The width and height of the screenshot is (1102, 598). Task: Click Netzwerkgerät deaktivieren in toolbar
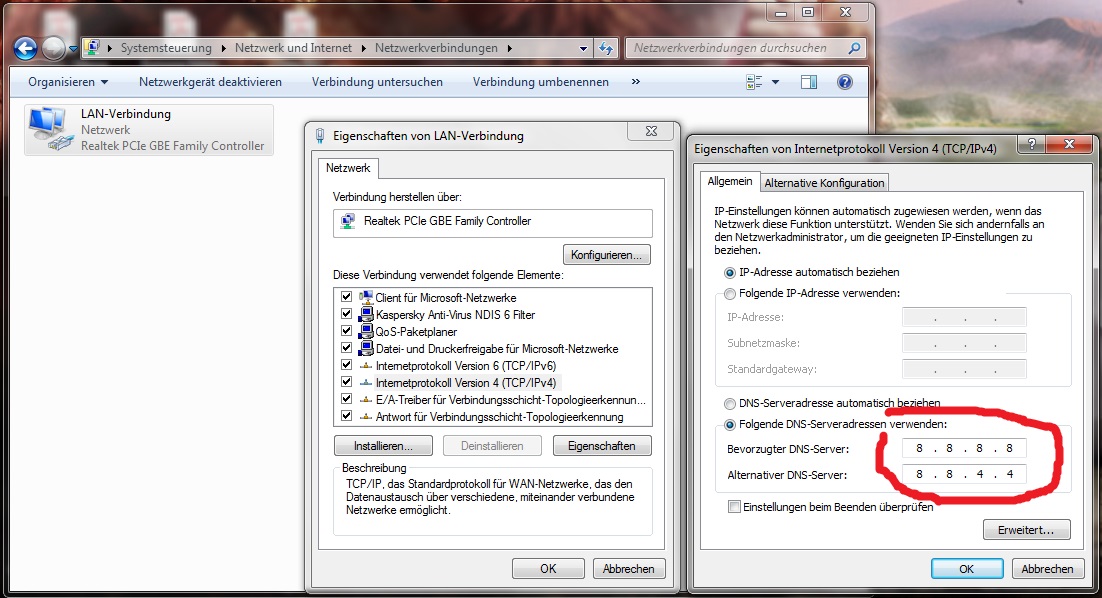pos(210,82)
